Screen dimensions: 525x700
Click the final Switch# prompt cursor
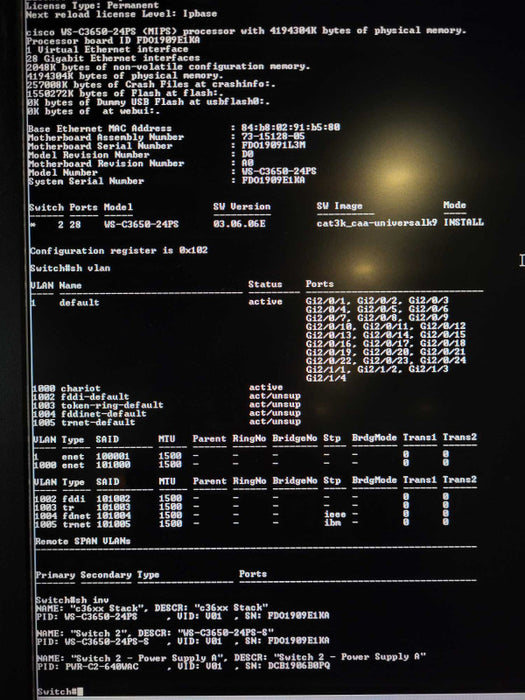(80, 692)
